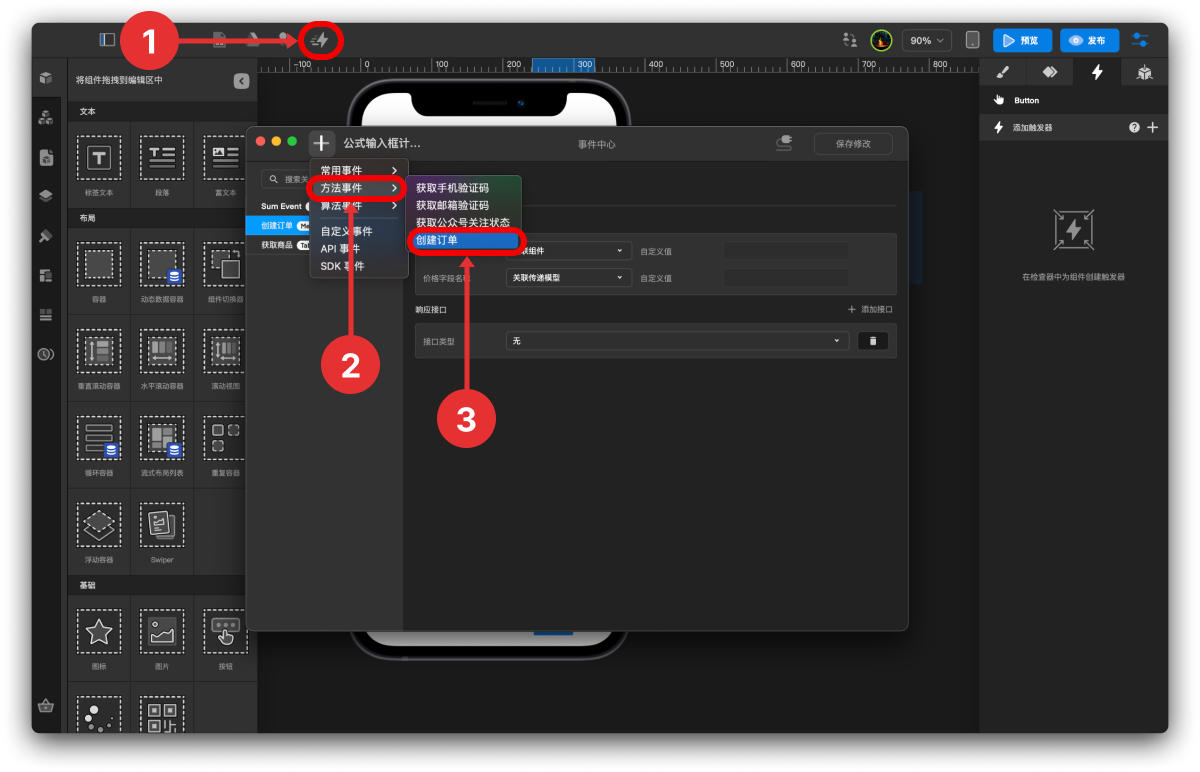
Task: Select 获取商品 in the event list
Action: (x=277, y=244)
